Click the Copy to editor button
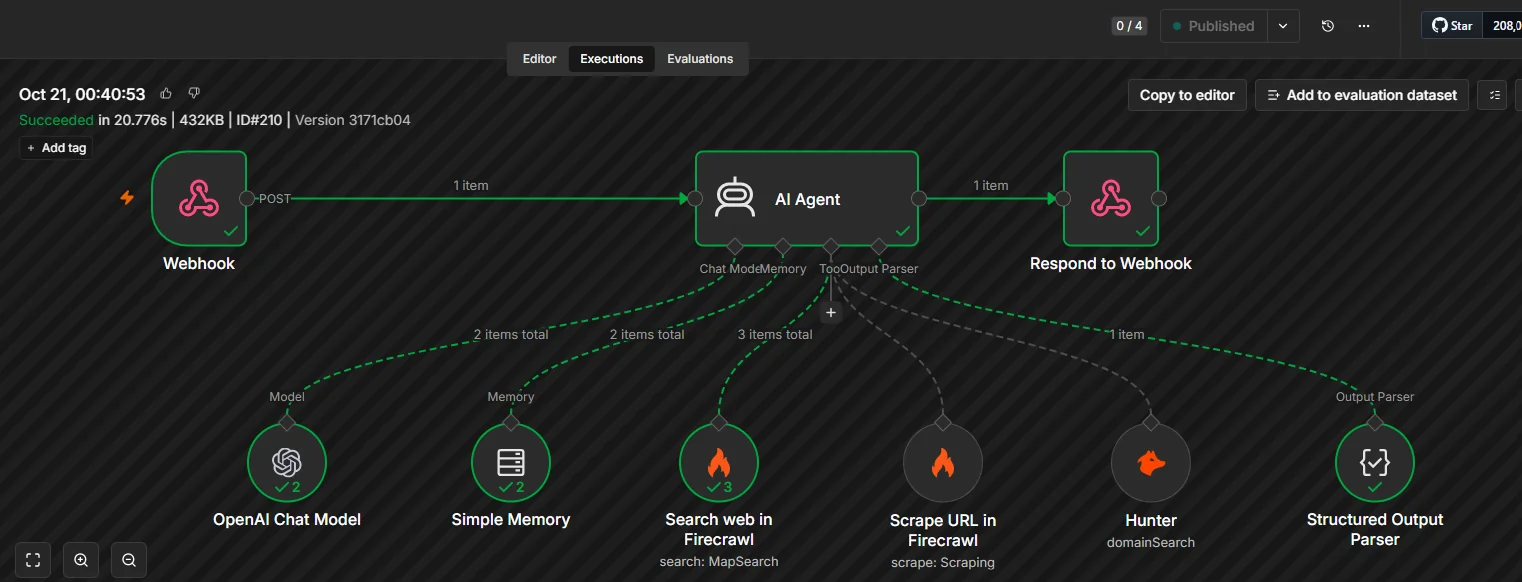The width and height of the screenshot is (1522, 582). (1187, 95)
